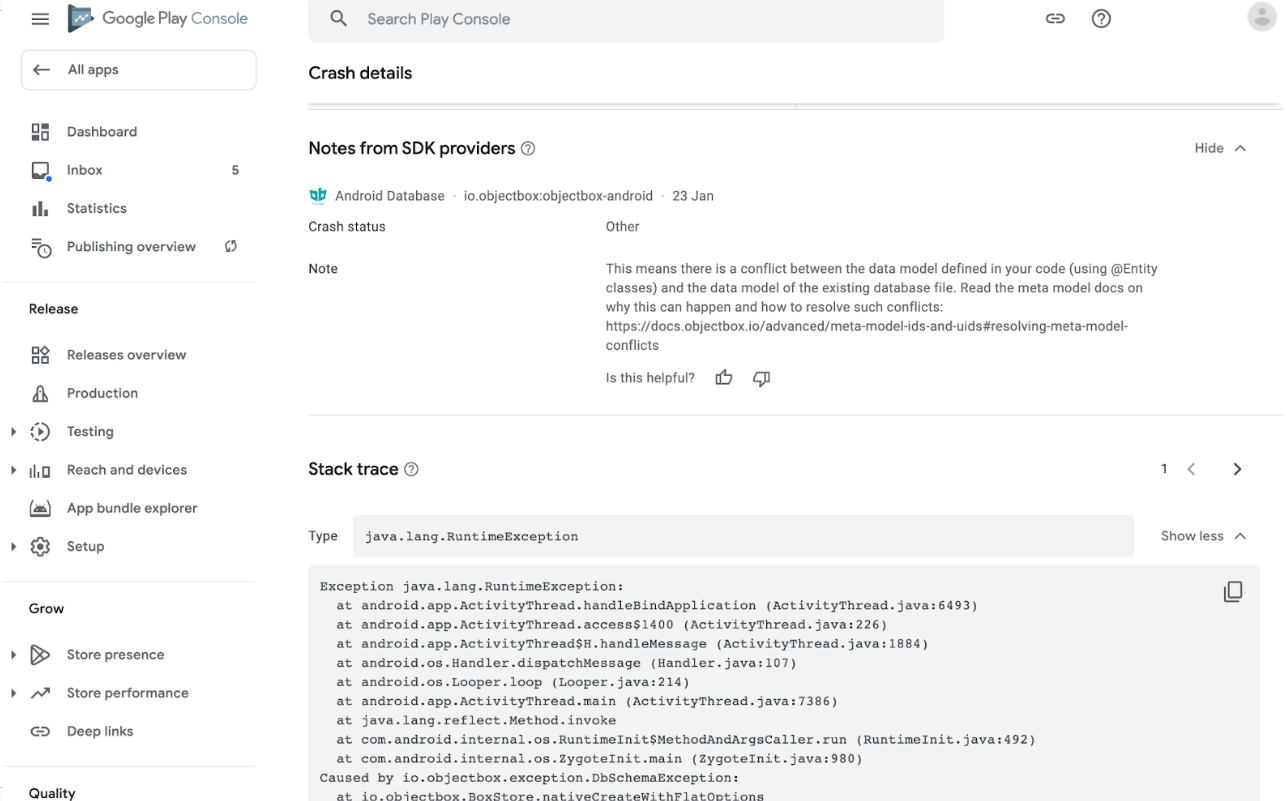Copy the stack trace to clipboard
This screenshot has height=801, width=1286.
(1233, 591)
